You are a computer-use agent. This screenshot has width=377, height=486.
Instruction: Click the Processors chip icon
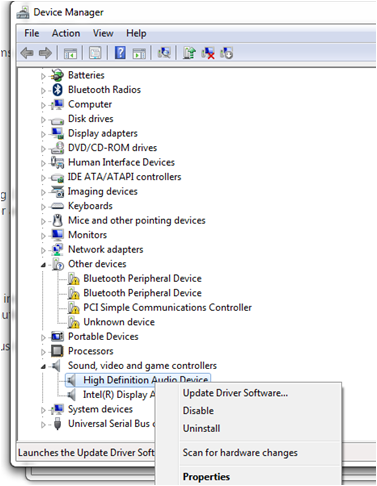57,351
